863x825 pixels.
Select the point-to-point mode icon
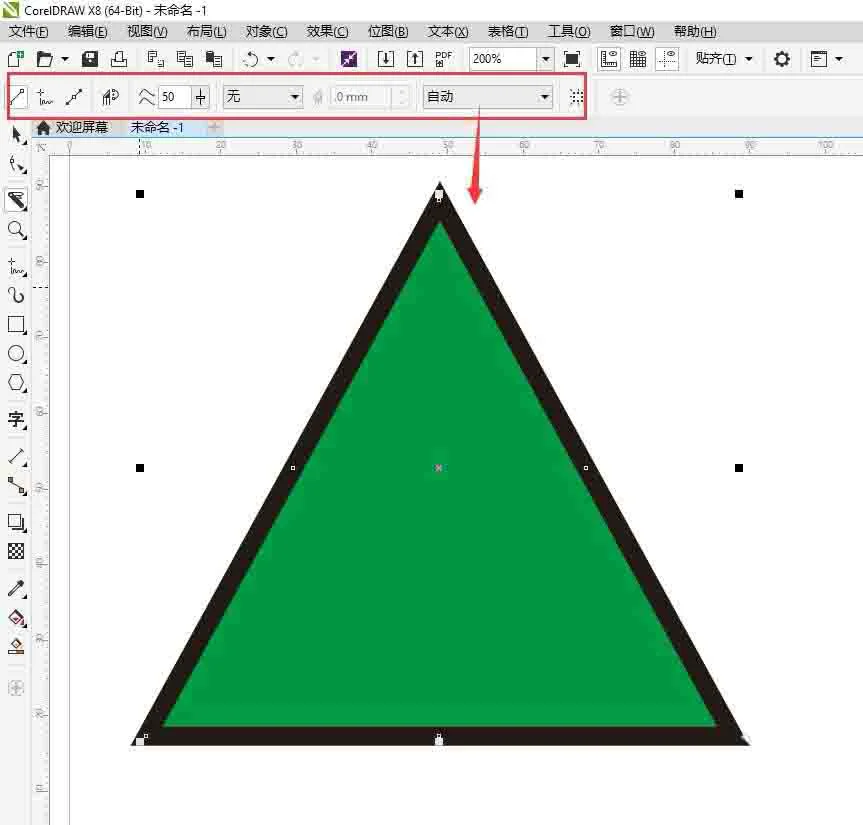[74, 97]
